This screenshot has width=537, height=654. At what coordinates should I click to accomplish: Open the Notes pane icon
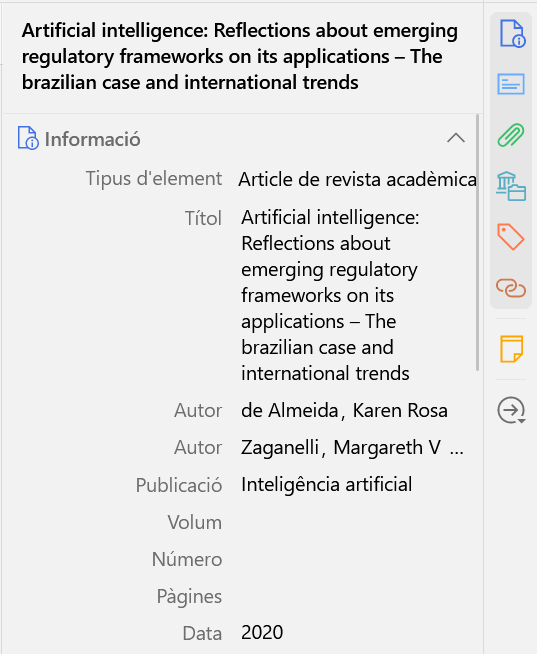tap(511, 349)
